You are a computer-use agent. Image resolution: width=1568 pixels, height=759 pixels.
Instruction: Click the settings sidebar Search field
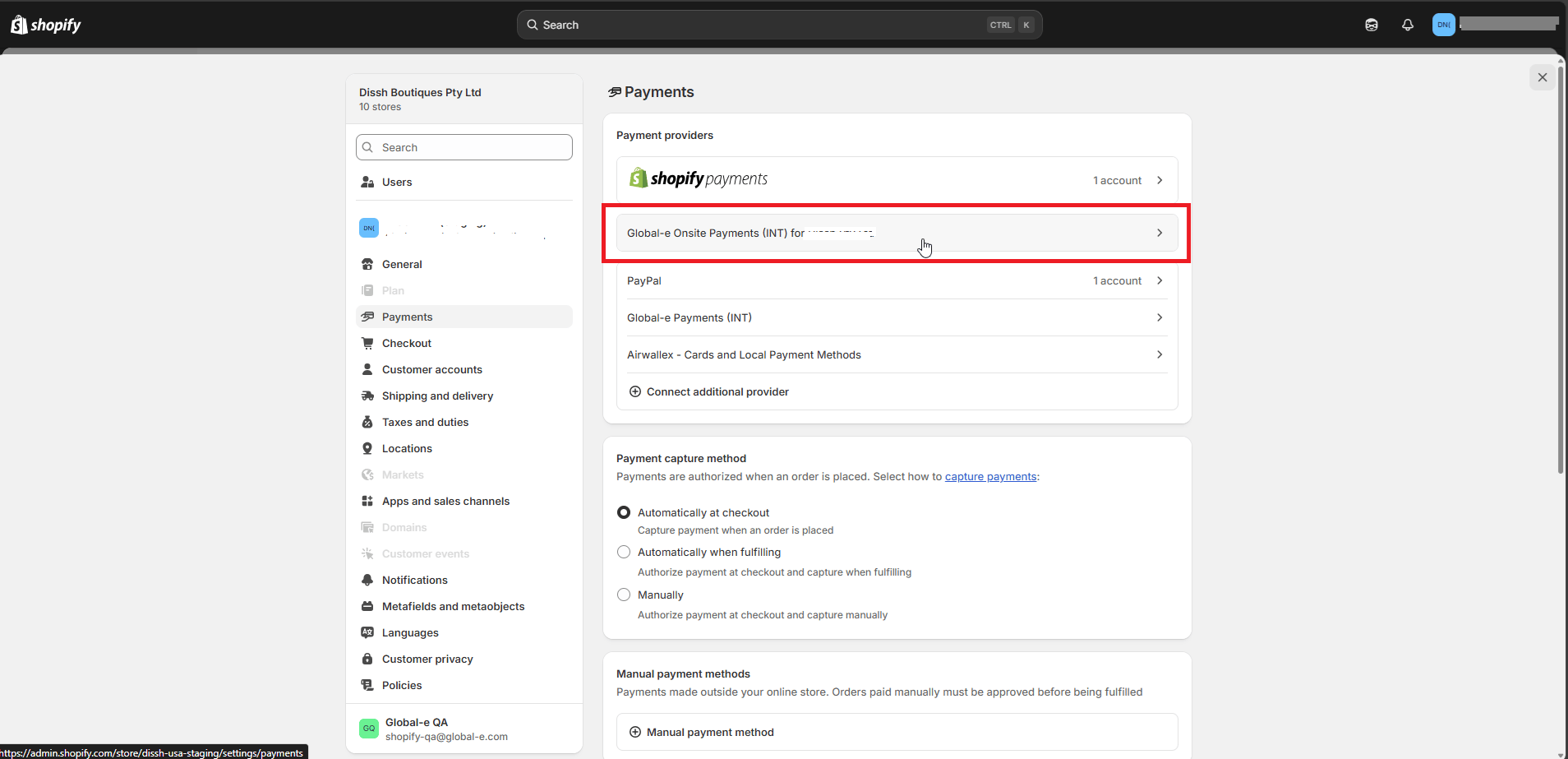click(x=464, y=147)
